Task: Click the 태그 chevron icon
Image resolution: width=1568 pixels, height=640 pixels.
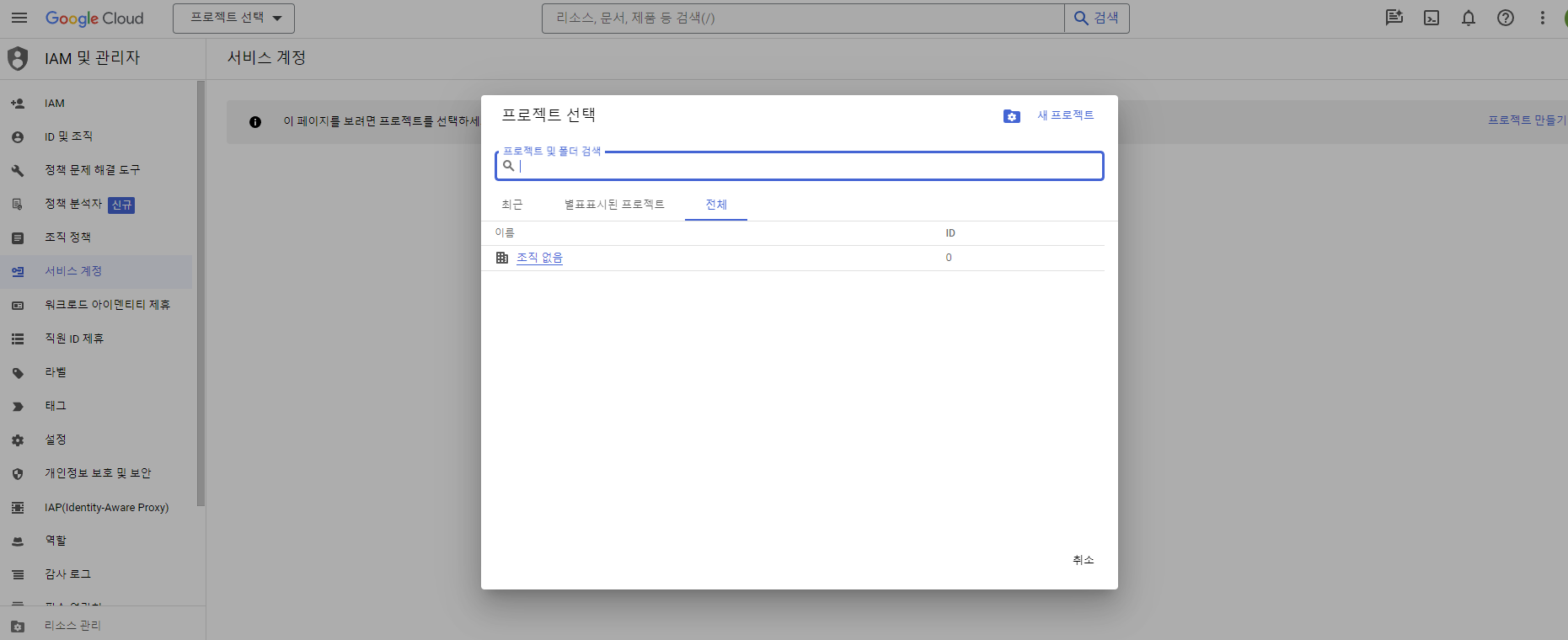Action: pos(18,407)
